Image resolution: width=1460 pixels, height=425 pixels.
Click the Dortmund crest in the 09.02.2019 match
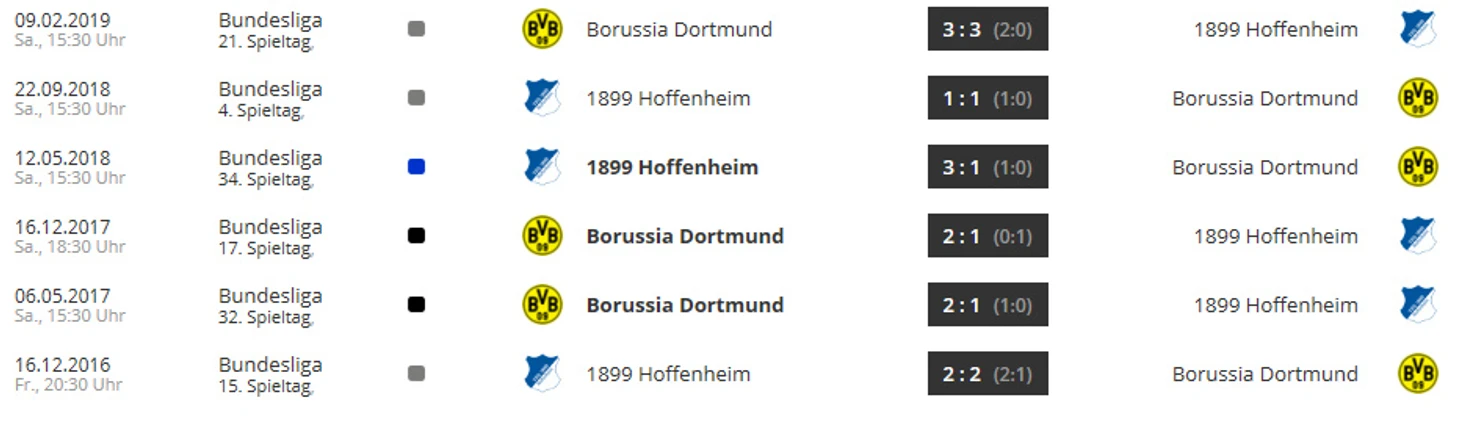coord(543,29)
